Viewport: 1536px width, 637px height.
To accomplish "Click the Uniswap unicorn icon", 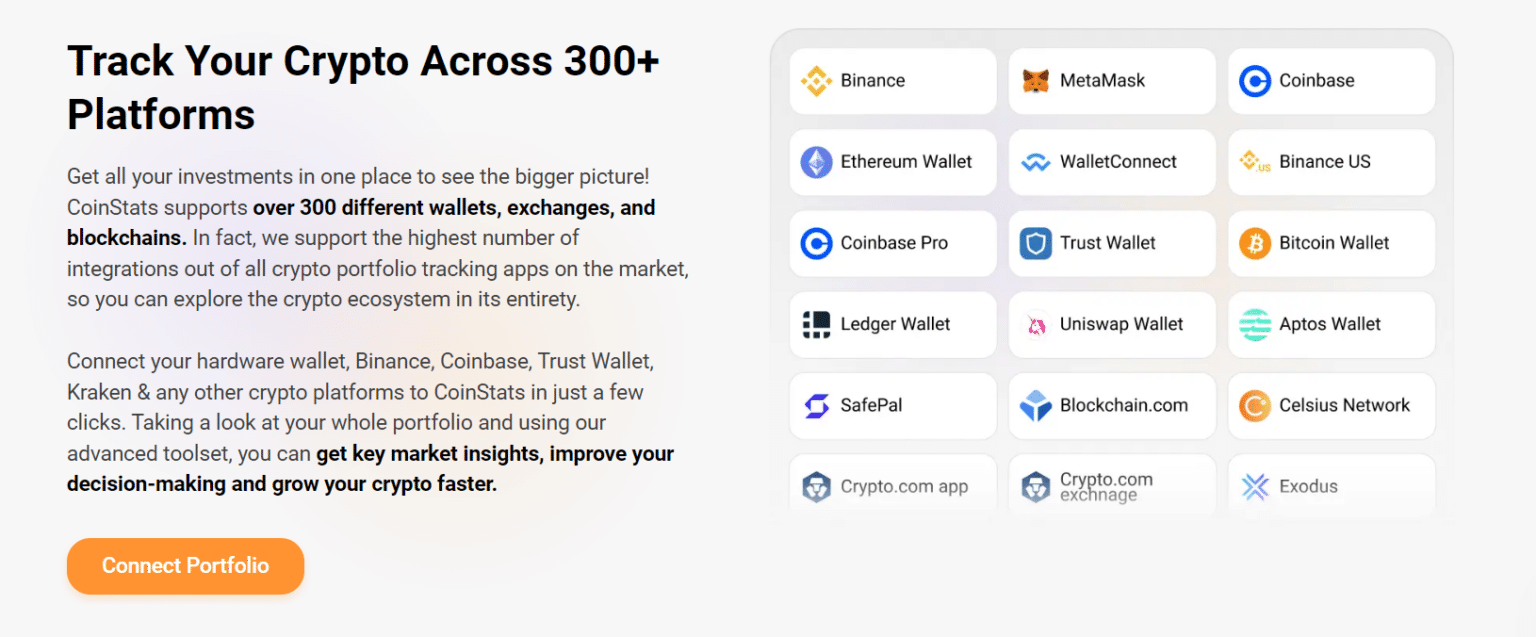I will [1036, 324].
